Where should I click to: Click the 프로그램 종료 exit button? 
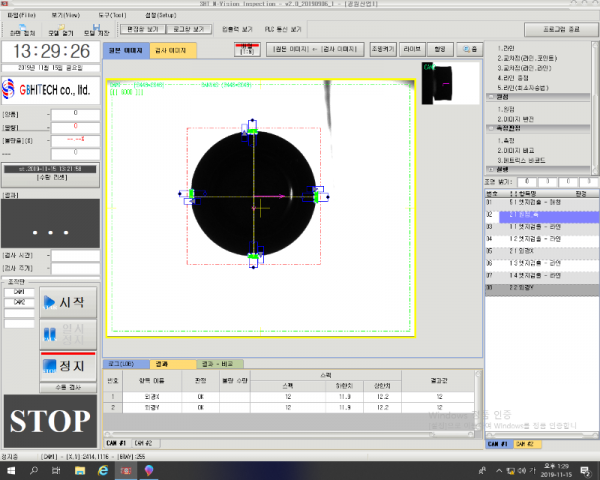pos(560,31)
